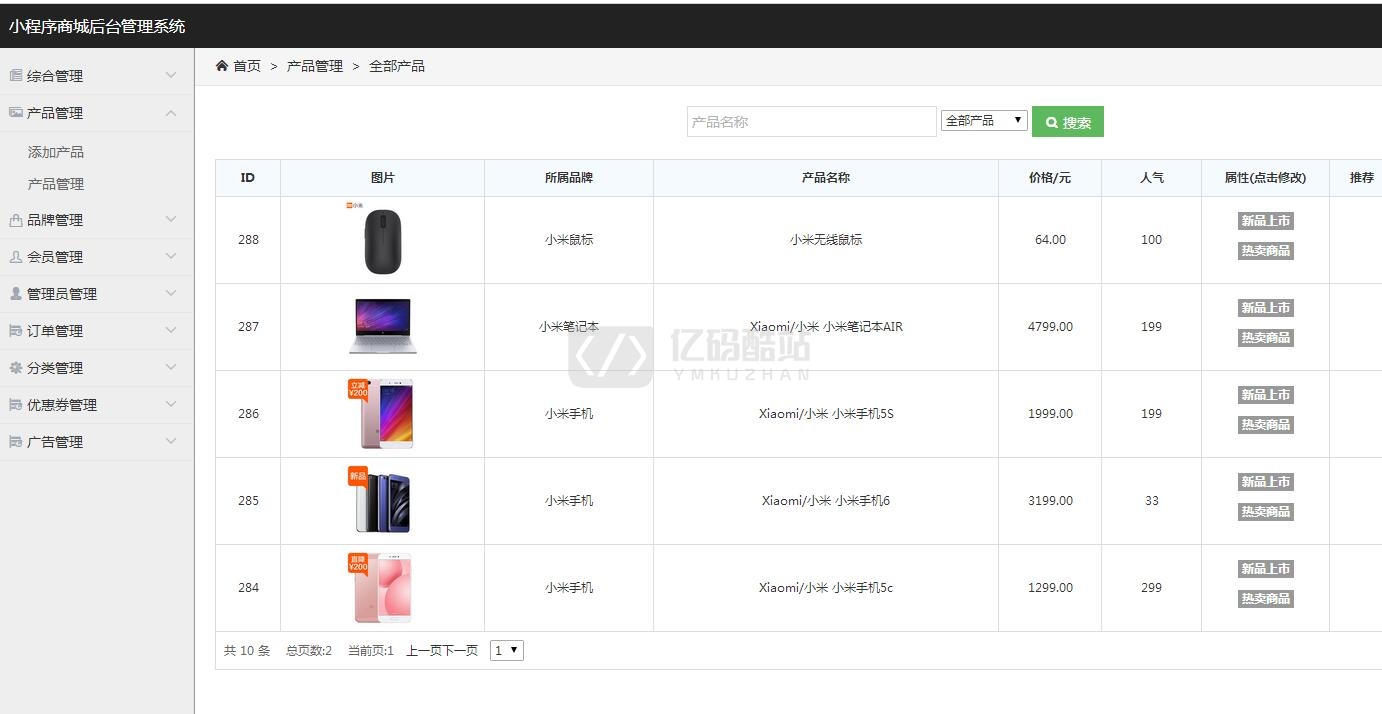
Task: Click the 属性(点击修改) column header
Action: (1265, 178)
